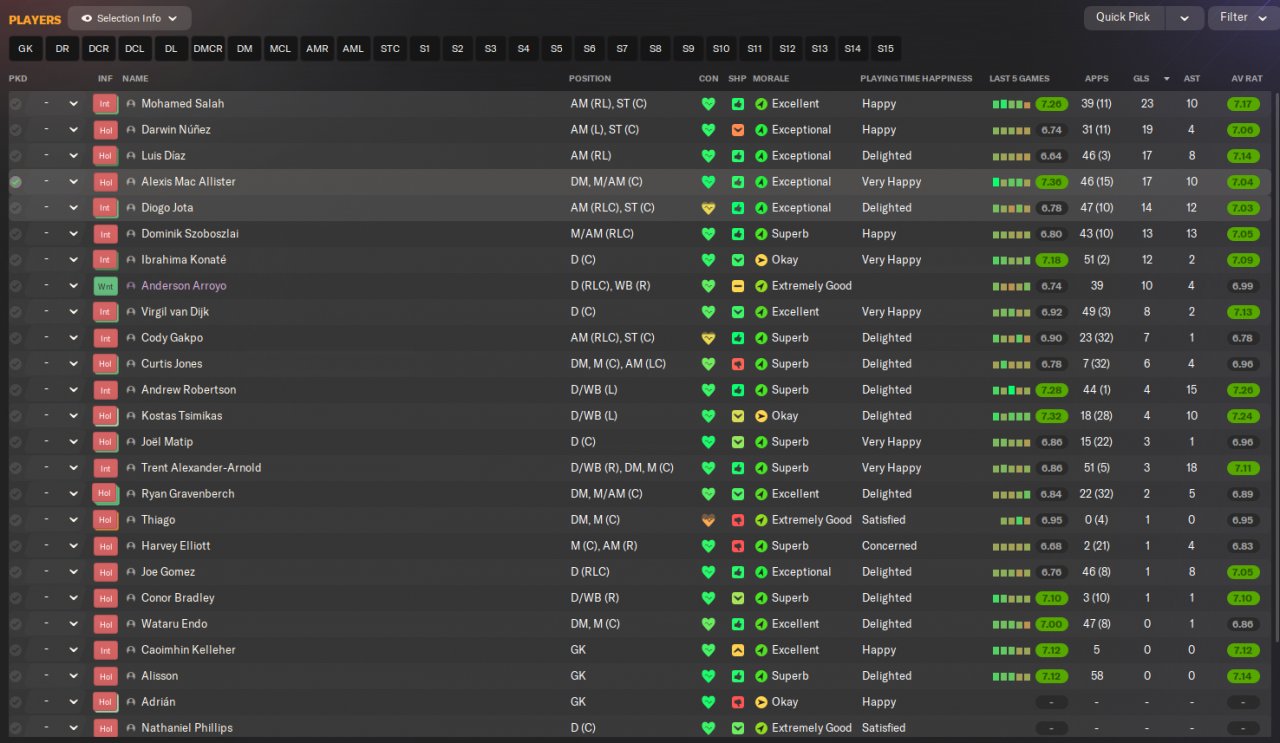This screenshot has width=1280, height=743.
Task: Click the Int status badge for Mohamed Salah
Action: pos(105,104)
